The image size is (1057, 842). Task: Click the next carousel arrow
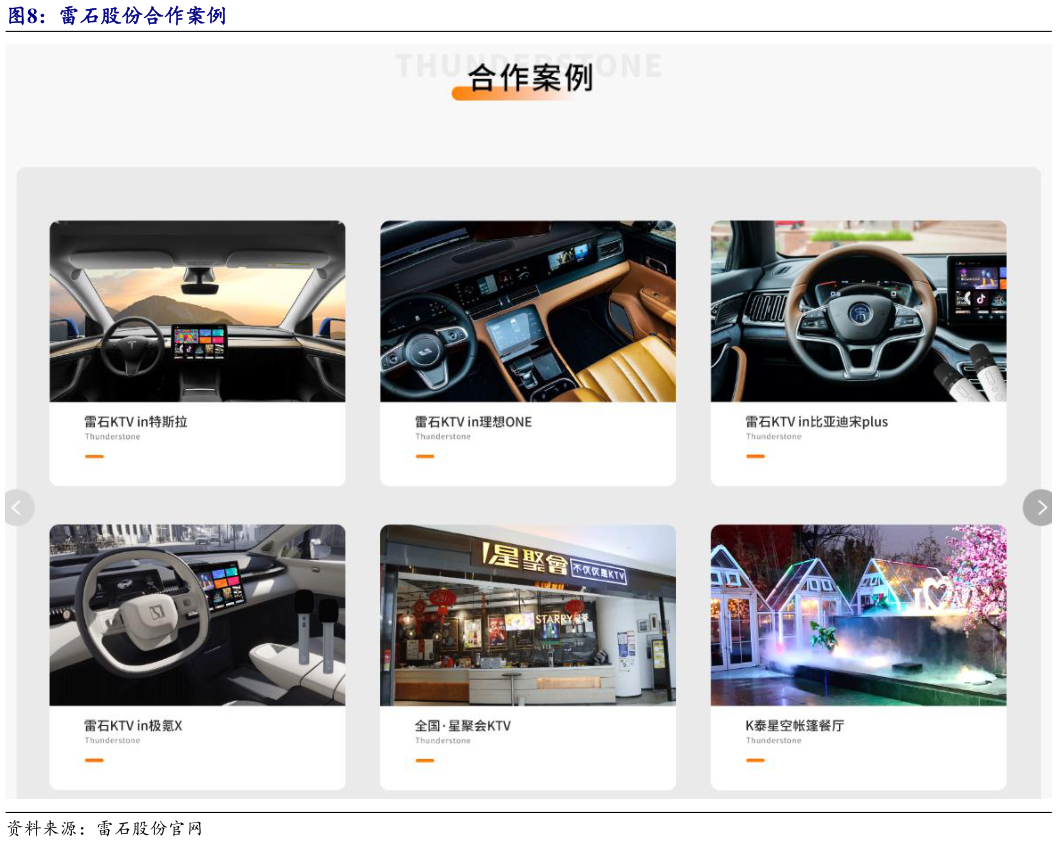coord(1038,507)
